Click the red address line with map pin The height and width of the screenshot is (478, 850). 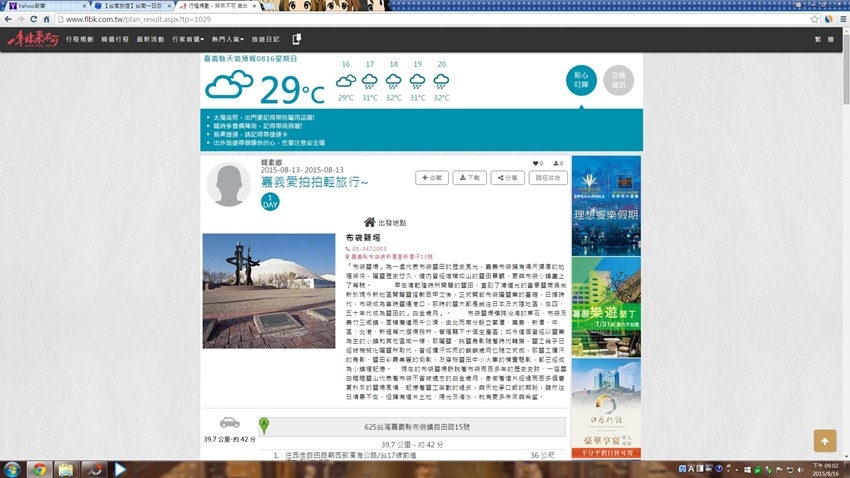point(389,256)
